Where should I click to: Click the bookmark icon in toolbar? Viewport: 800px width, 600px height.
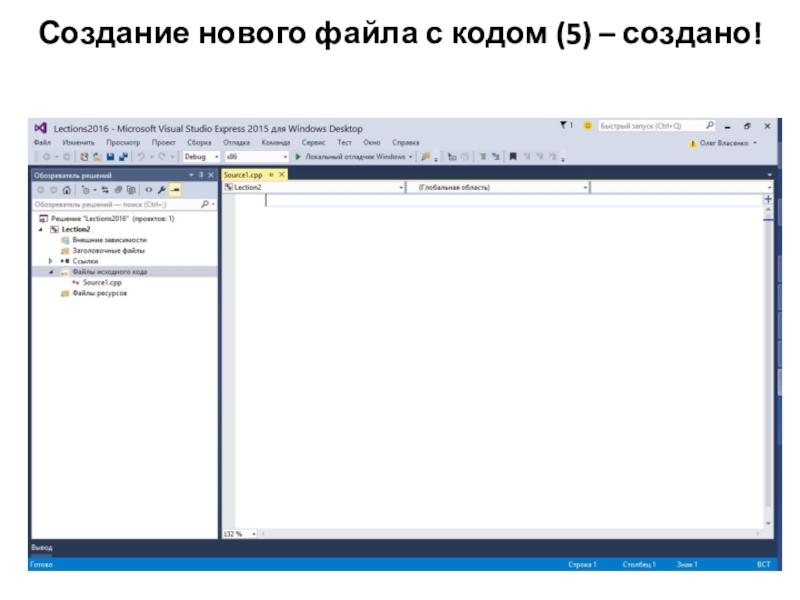coord(513,157)
